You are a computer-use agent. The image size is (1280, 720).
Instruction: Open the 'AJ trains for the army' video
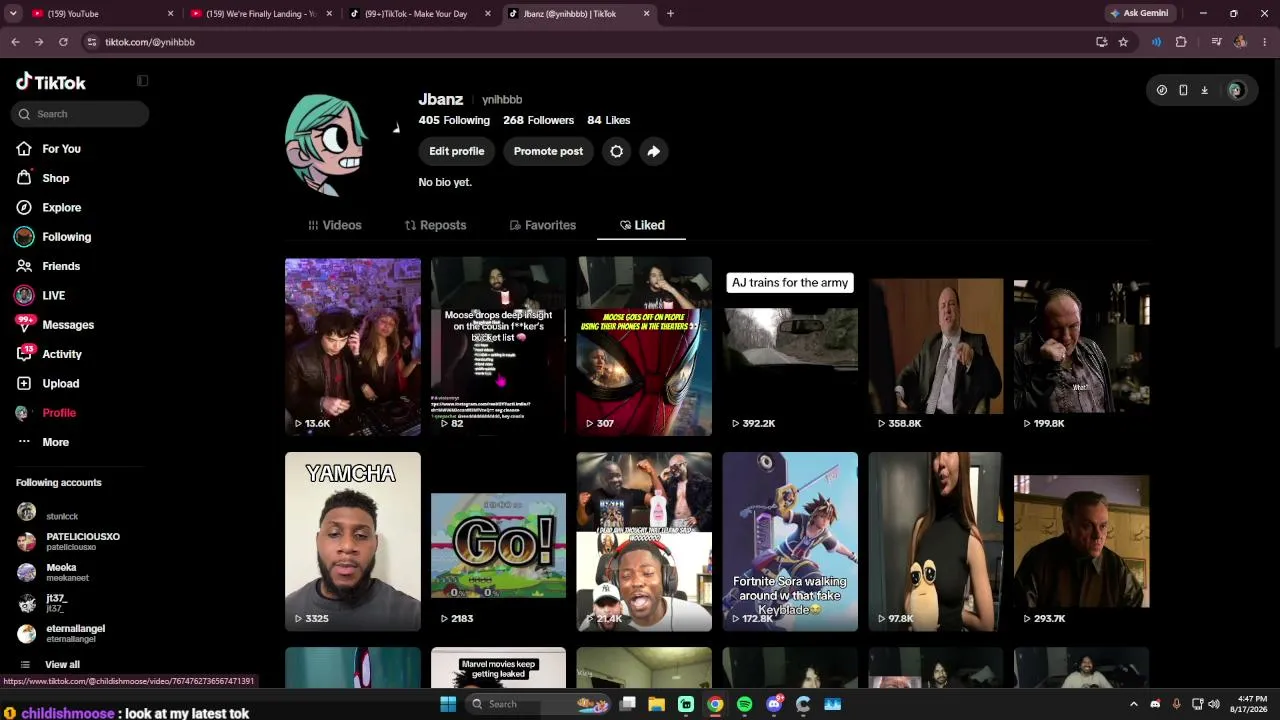[790, 347]
